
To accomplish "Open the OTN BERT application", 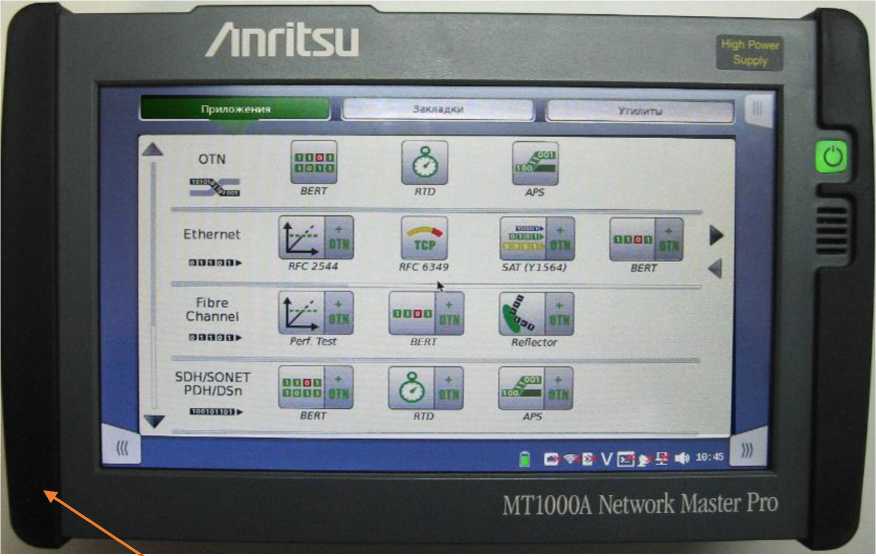I will tap(313, 162).
